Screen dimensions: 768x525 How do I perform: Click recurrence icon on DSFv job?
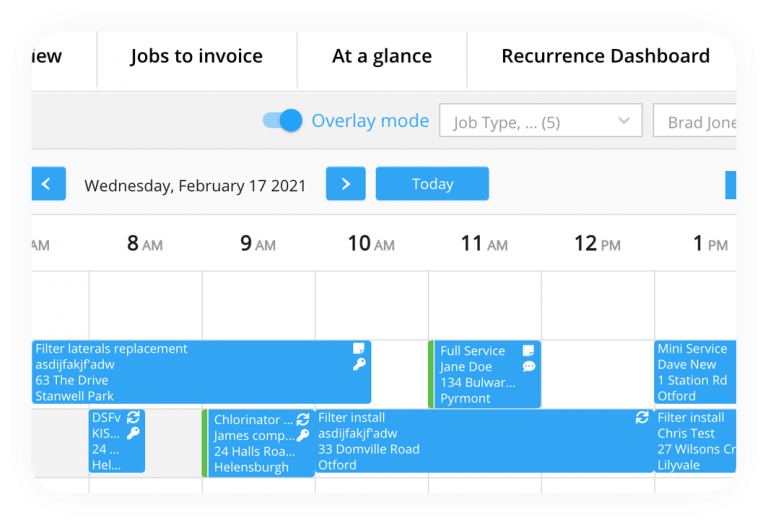coord(133,418)
